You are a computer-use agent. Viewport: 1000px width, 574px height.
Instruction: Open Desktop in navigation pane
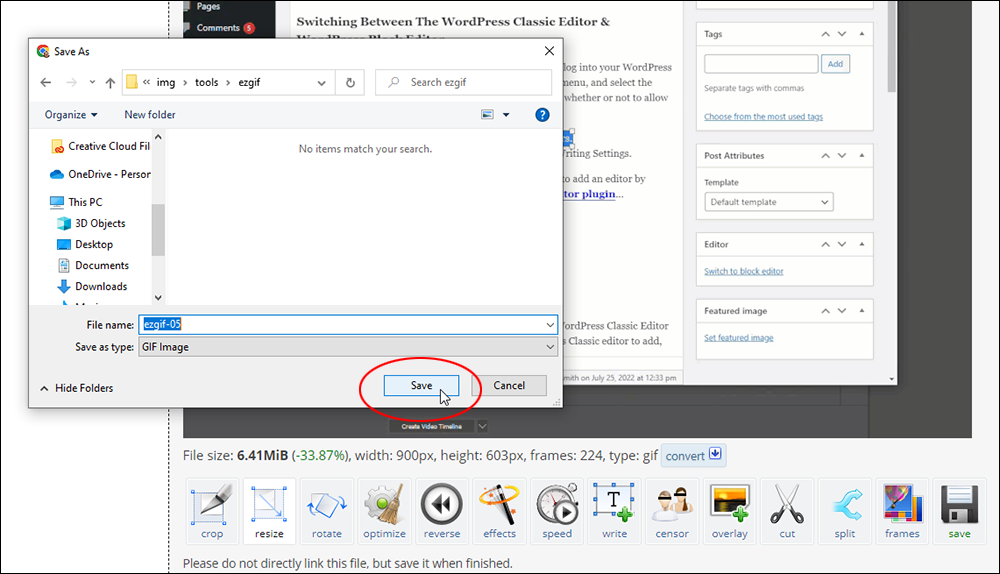(x=85, y=244)
